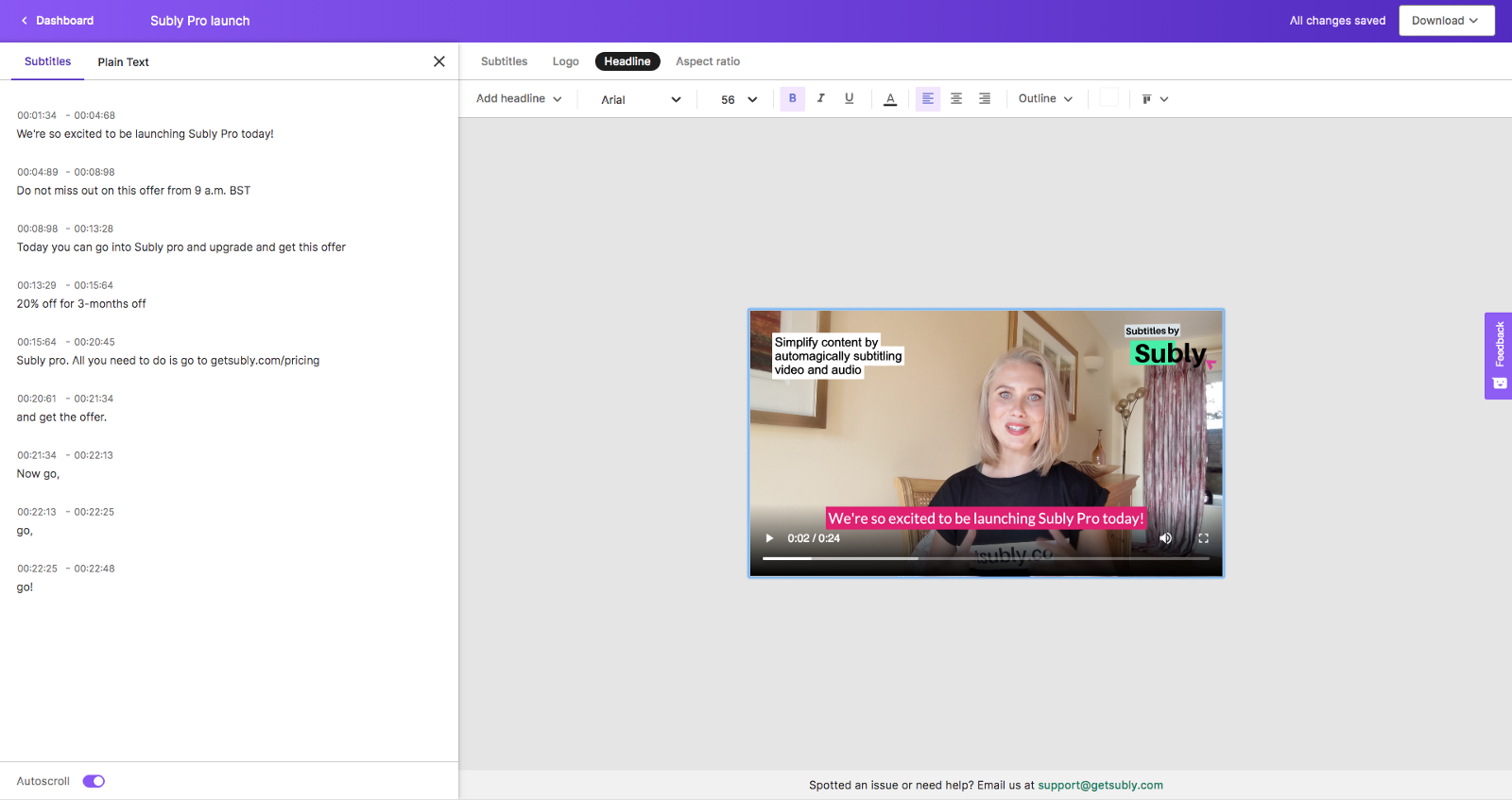Align headline text left
This screenshot has width=1512, height=800.
click(928, 98)
